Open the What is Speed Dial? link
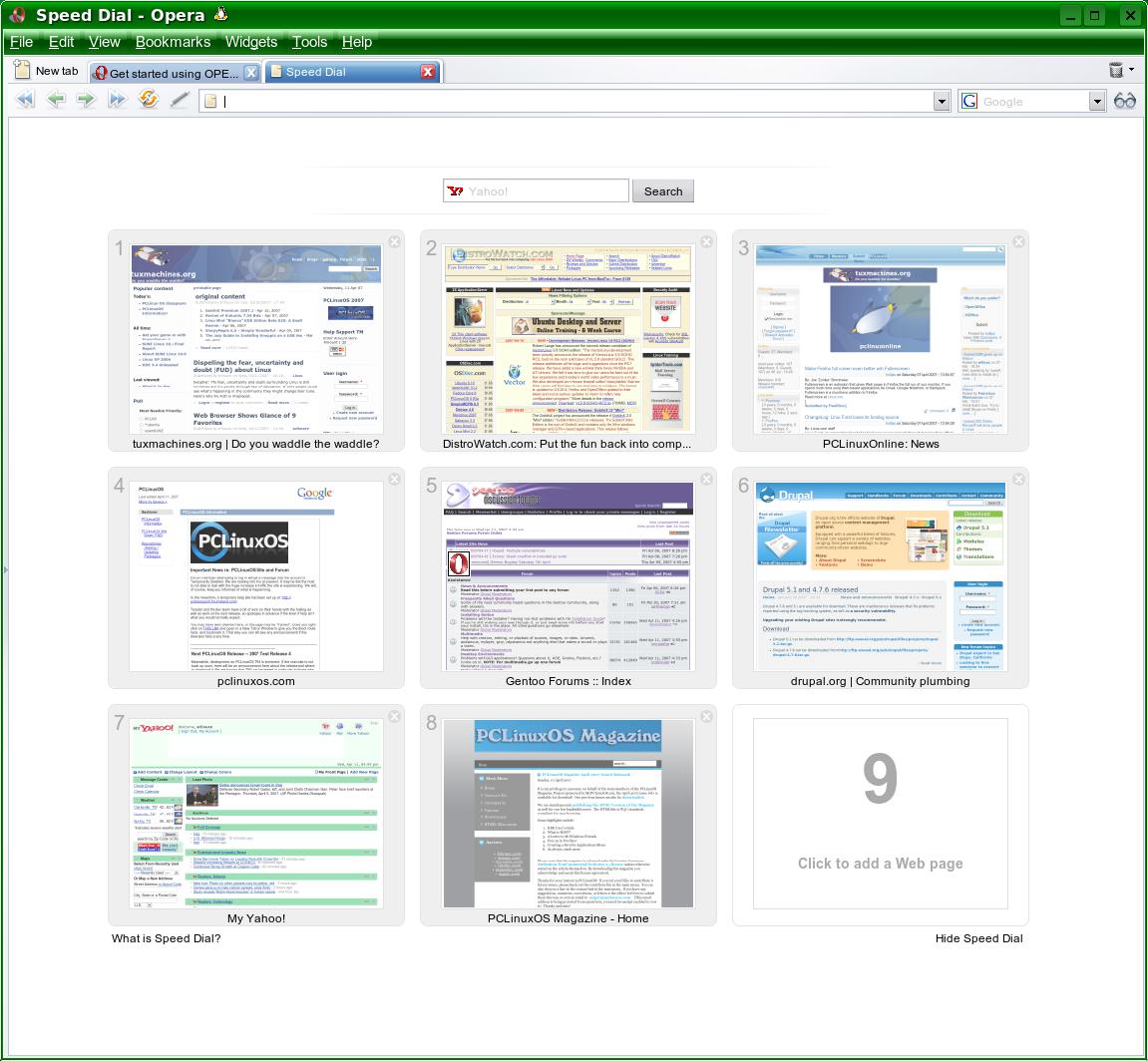 point(167,938)
